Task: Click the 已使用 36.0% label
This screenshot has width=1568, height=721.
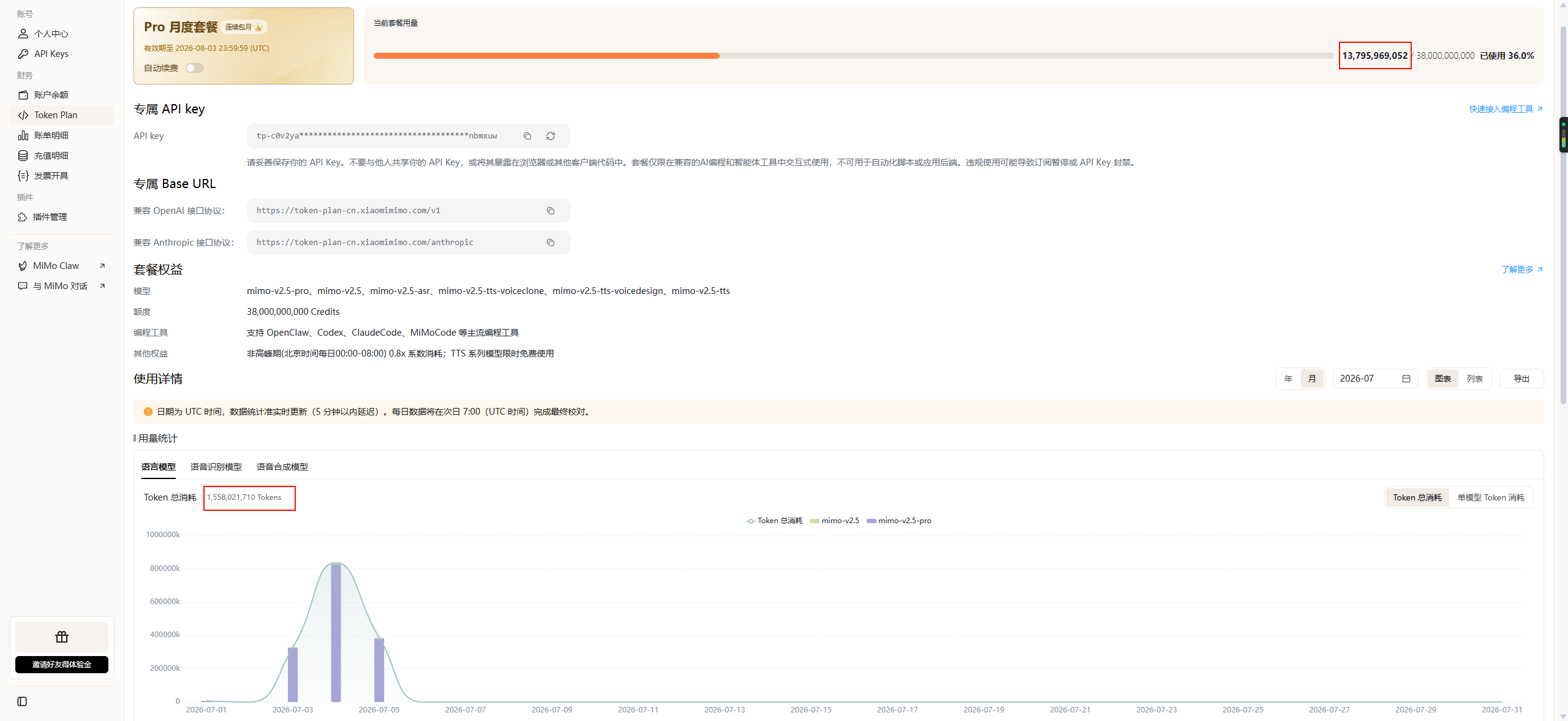Action: point(1507,56)
